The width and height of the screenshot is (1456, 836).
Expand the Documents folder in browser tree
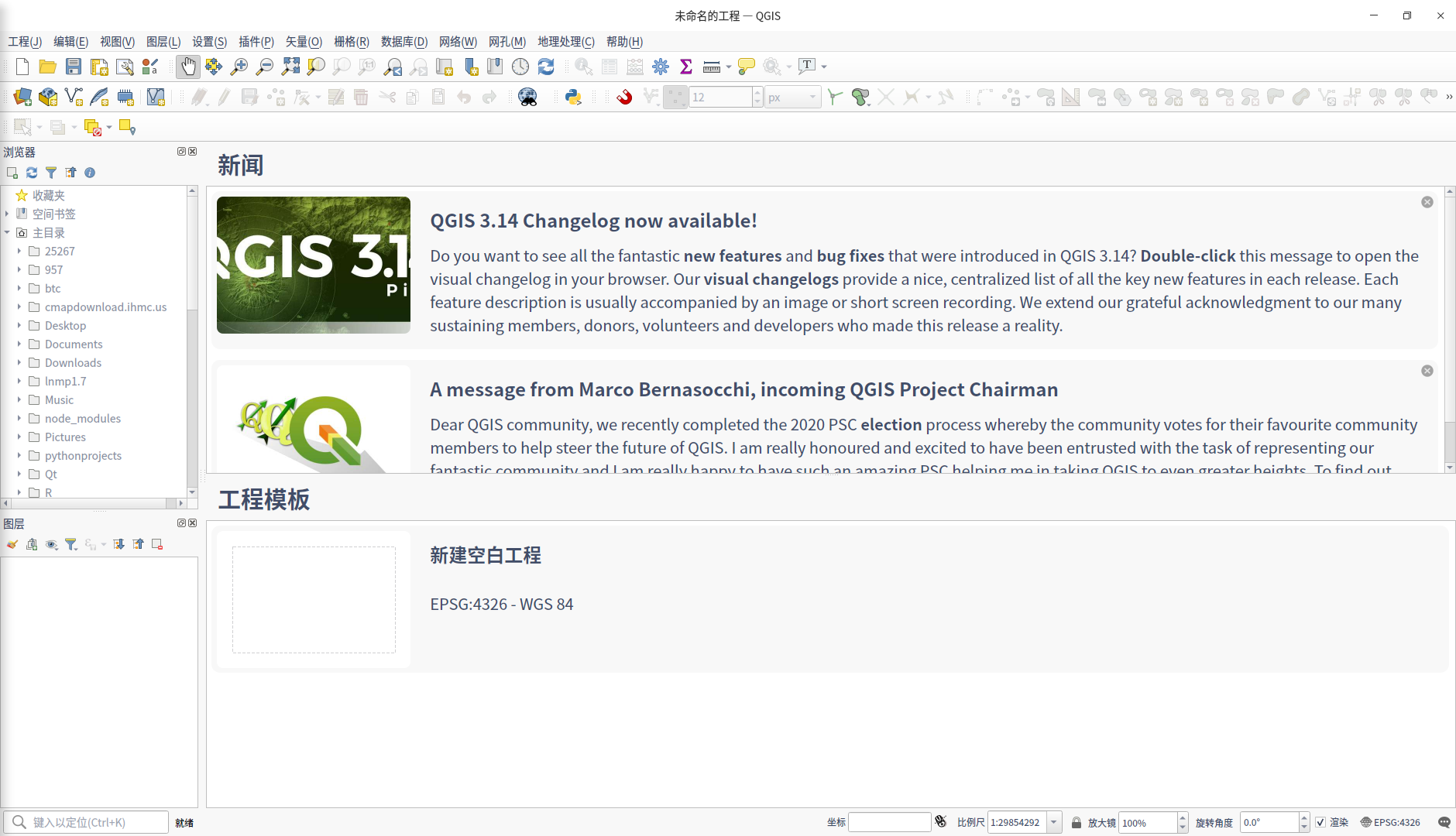(19, 344)
